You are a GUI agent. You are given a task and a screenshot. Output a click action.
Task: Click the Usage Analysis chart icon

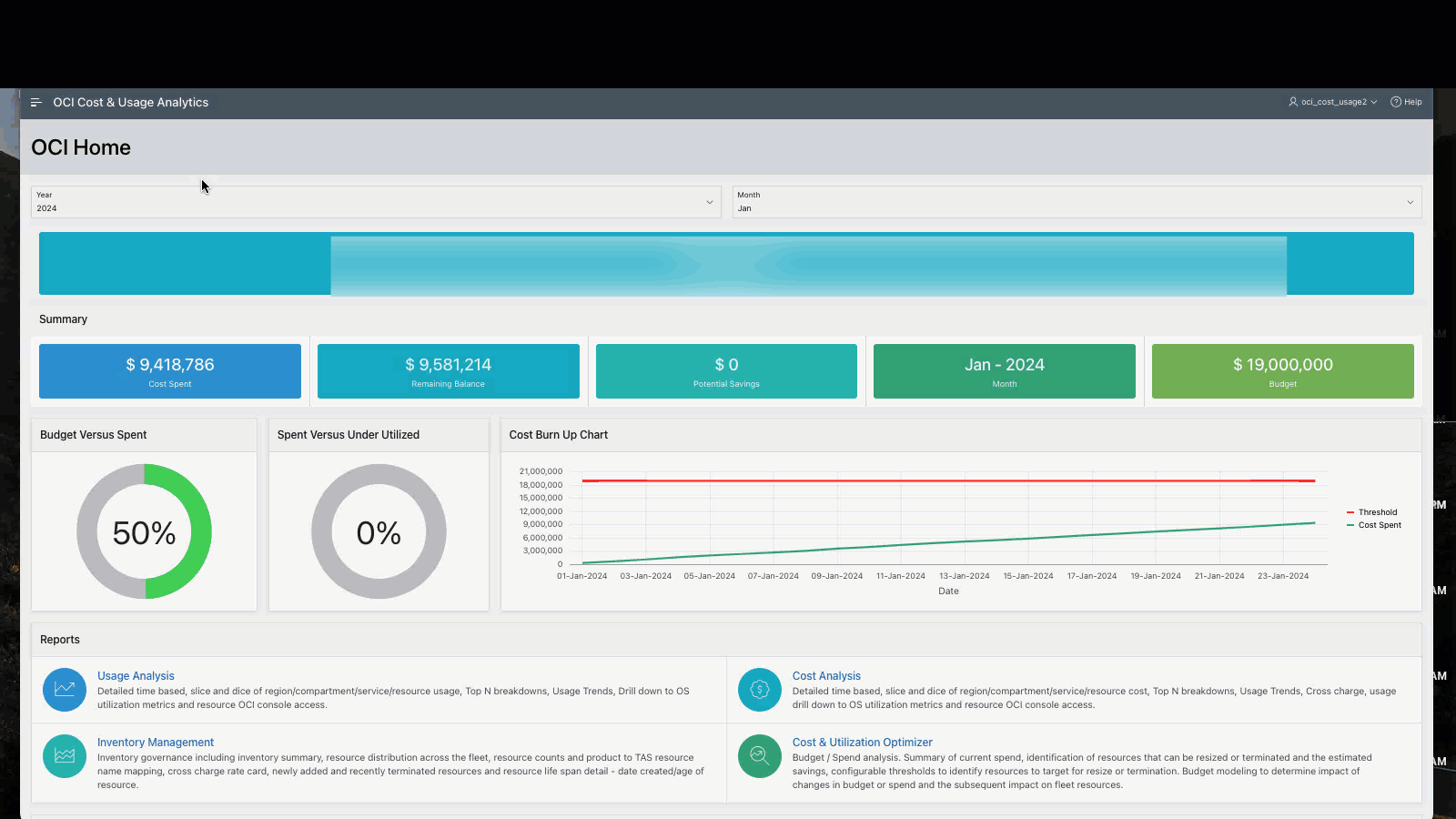(x=64, y=689)
